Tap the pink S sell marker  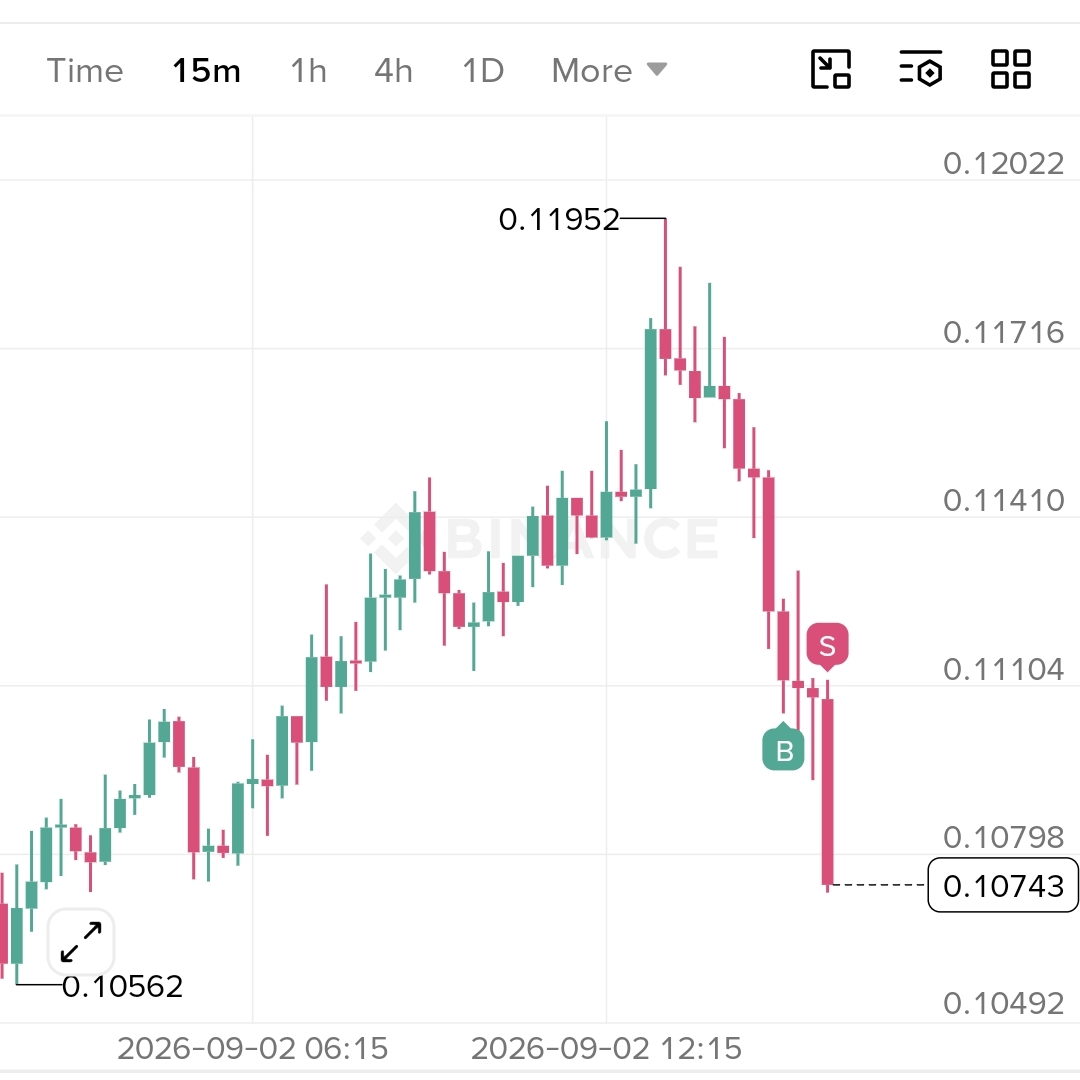tap(827, 647)
